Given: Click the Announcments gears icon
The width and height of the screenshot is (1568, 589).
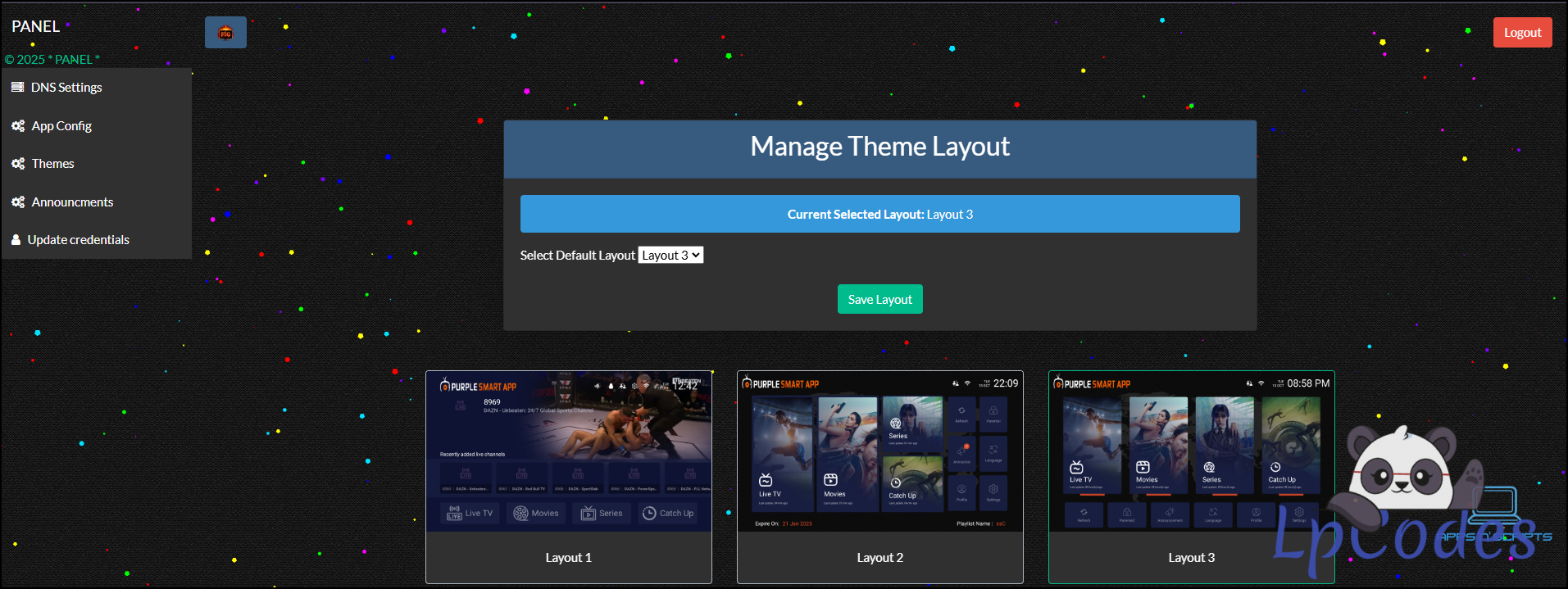Looking at the screenshot, I should (18, 202).
